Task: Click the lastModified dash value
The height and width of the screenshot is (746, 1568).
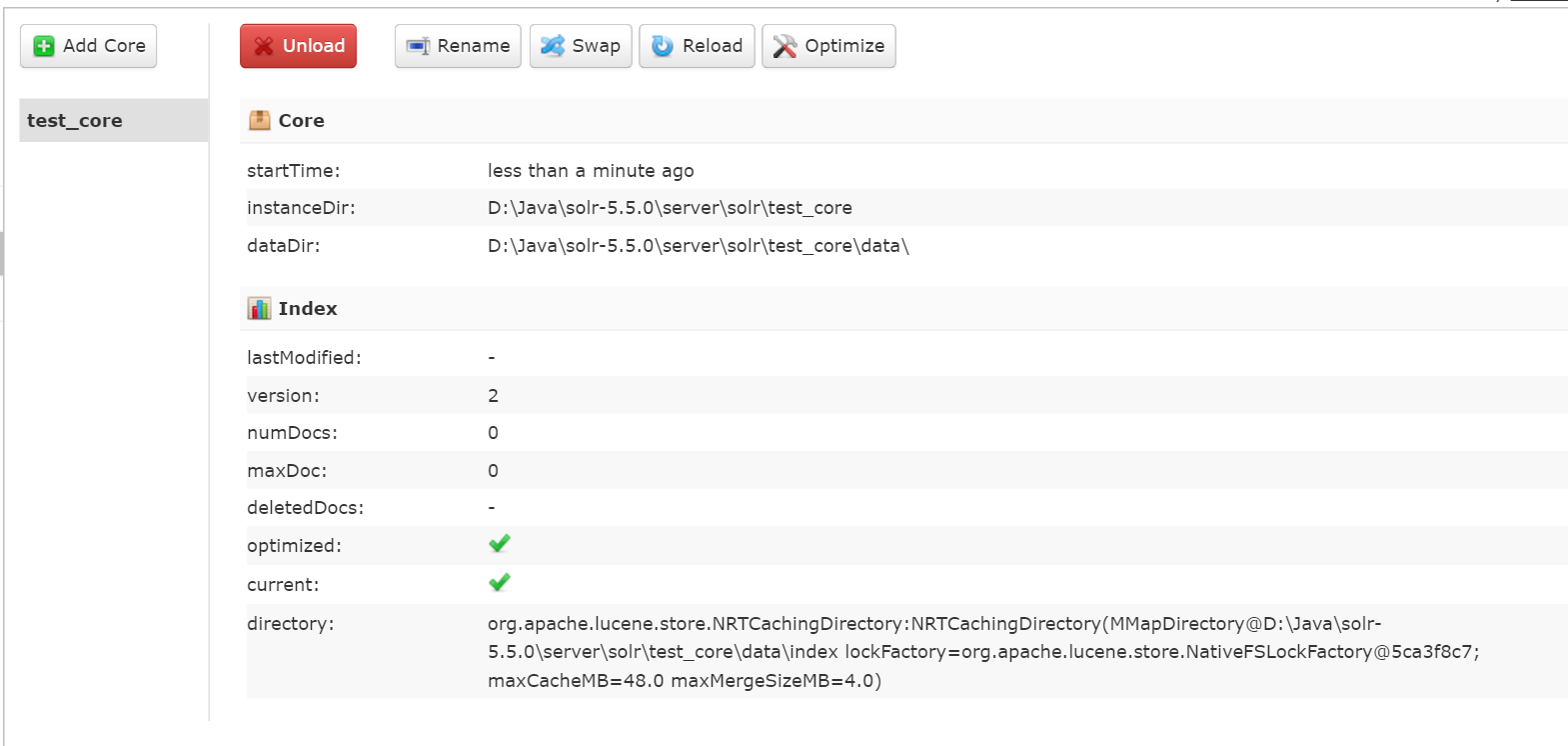Action: click(491, 357)
